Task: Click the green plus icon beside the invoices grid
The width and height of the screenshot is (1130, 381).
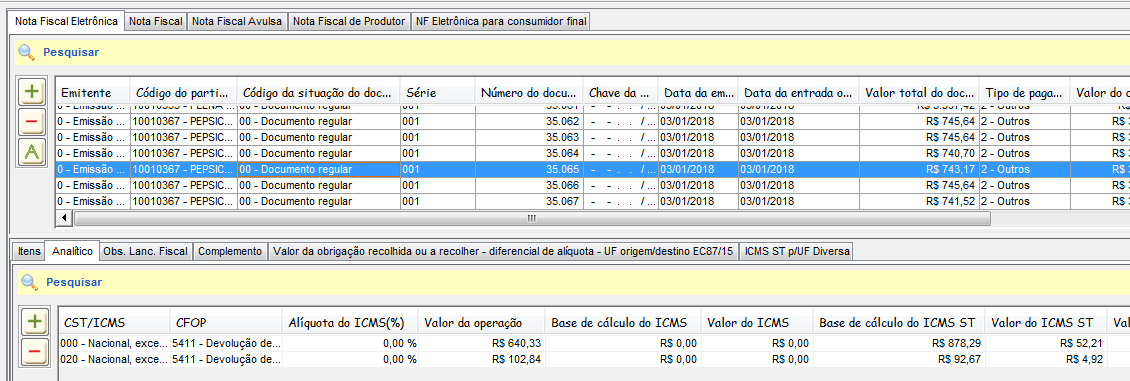Action: click(31, 91)
